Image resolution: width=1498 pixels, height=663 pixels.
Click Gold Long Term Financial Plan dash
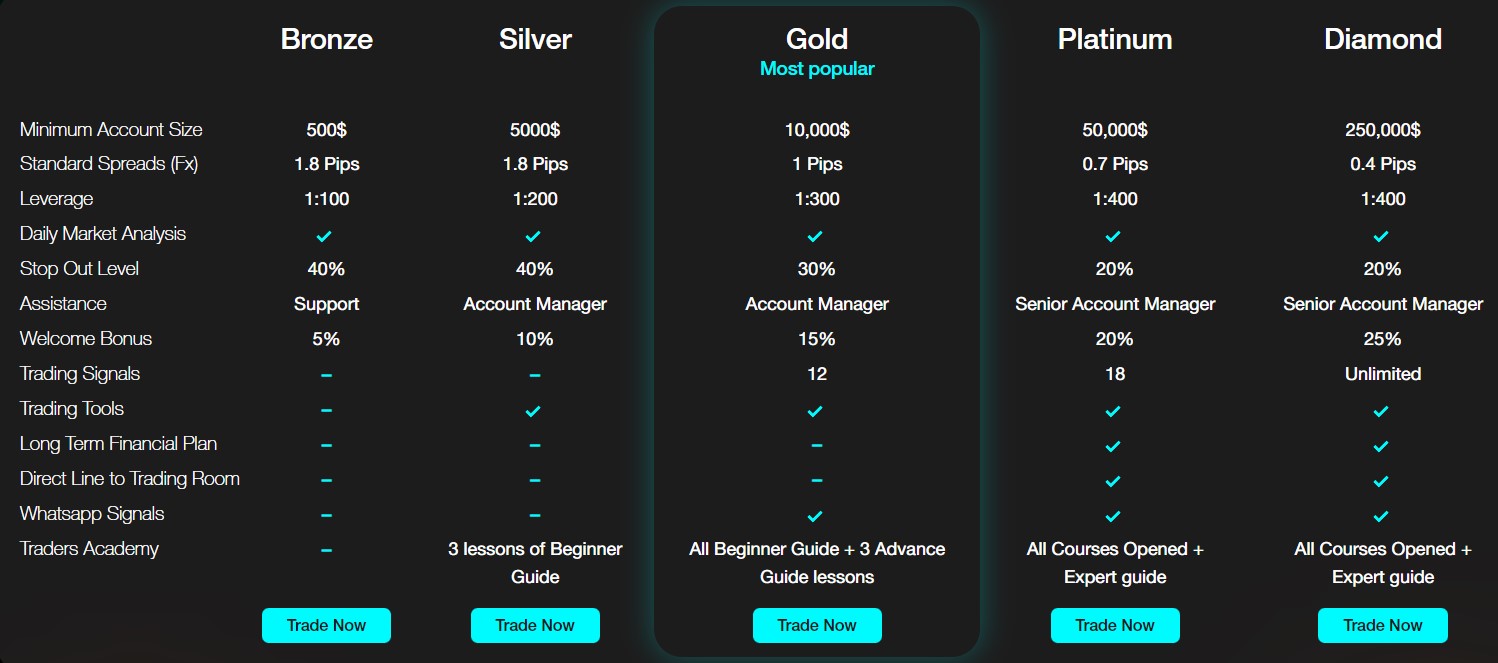817,445
